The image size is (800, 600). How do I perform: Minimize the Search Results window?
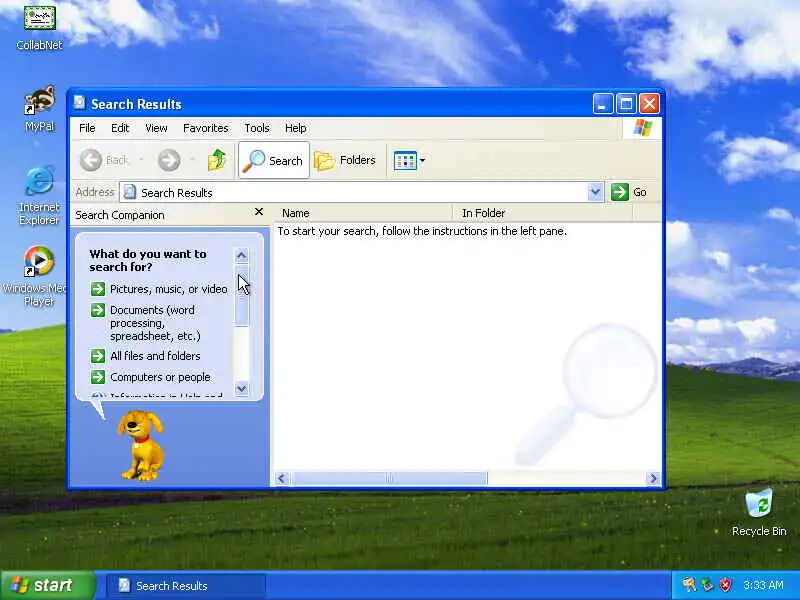(603, 104)
